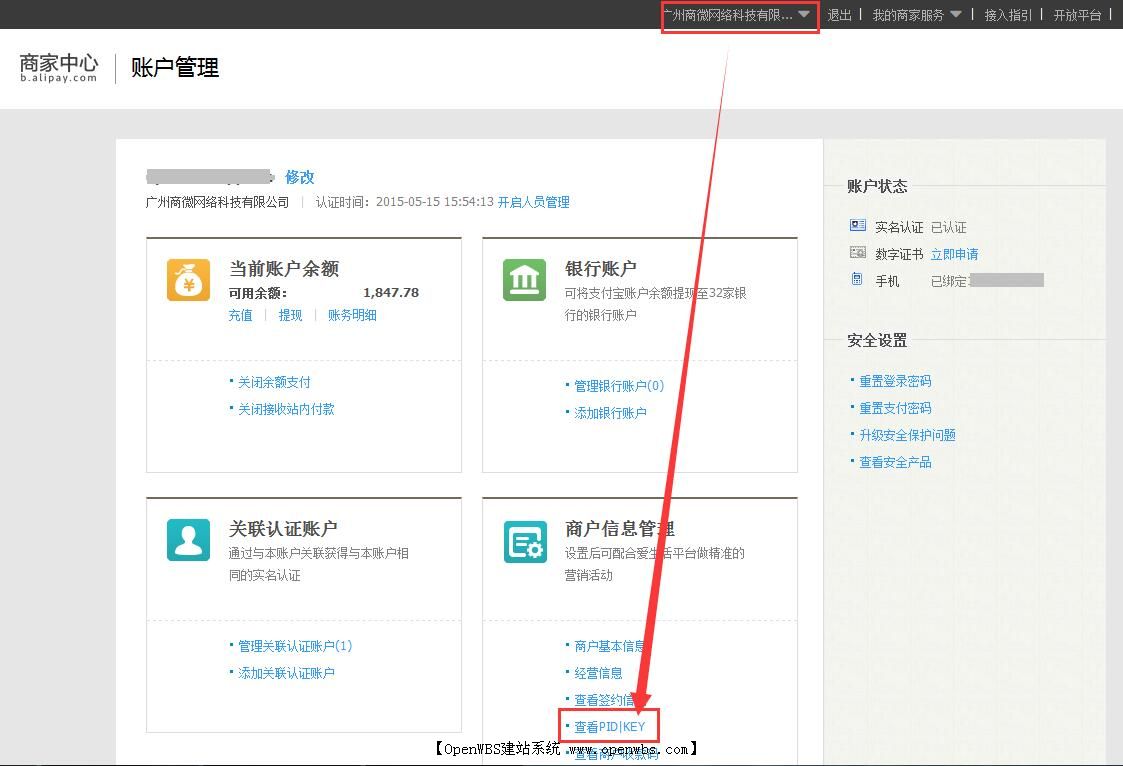Click the money bag icon for account balance

pyautogui.click(x=187, y=282)
